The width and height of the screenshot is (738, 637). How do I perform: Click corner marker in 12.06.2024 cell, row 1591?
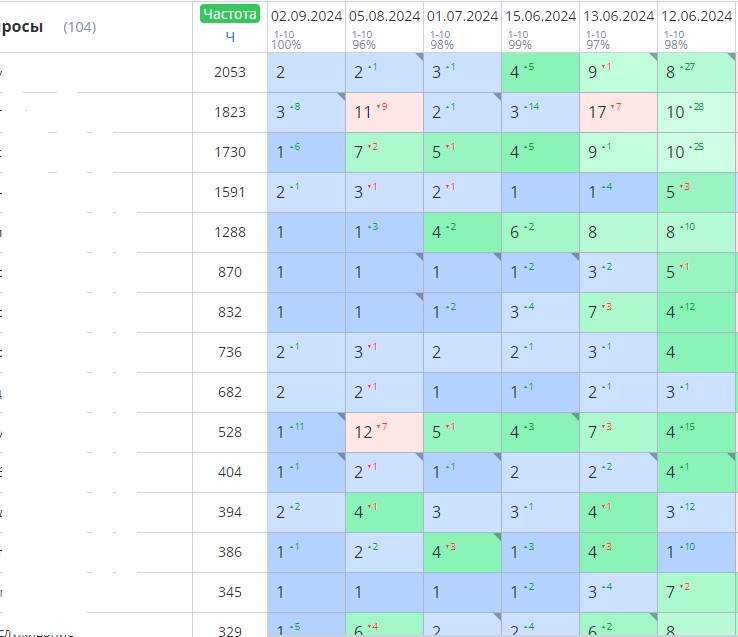[x=732, y=176]
